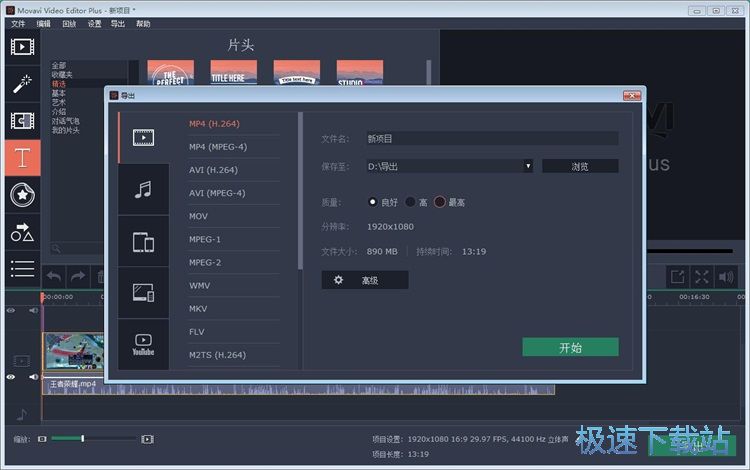Select the Highest quality radio button
The height and width of the screenshot is (470, 750).
pyautogui.click(x=439, y=202)
